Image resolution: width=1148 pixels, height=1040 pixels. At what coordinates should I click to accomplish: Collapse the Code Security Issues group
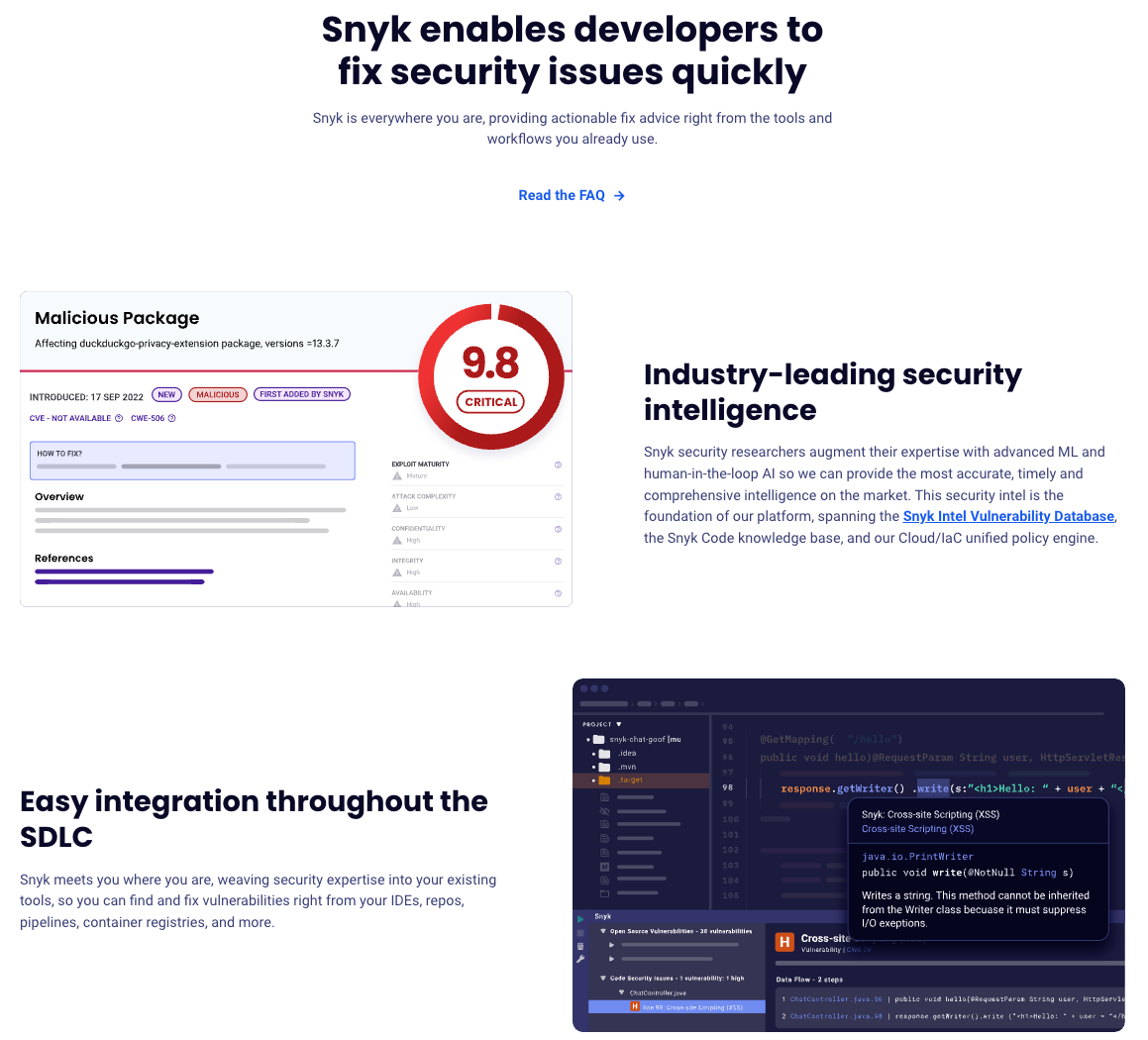[603, 978]
